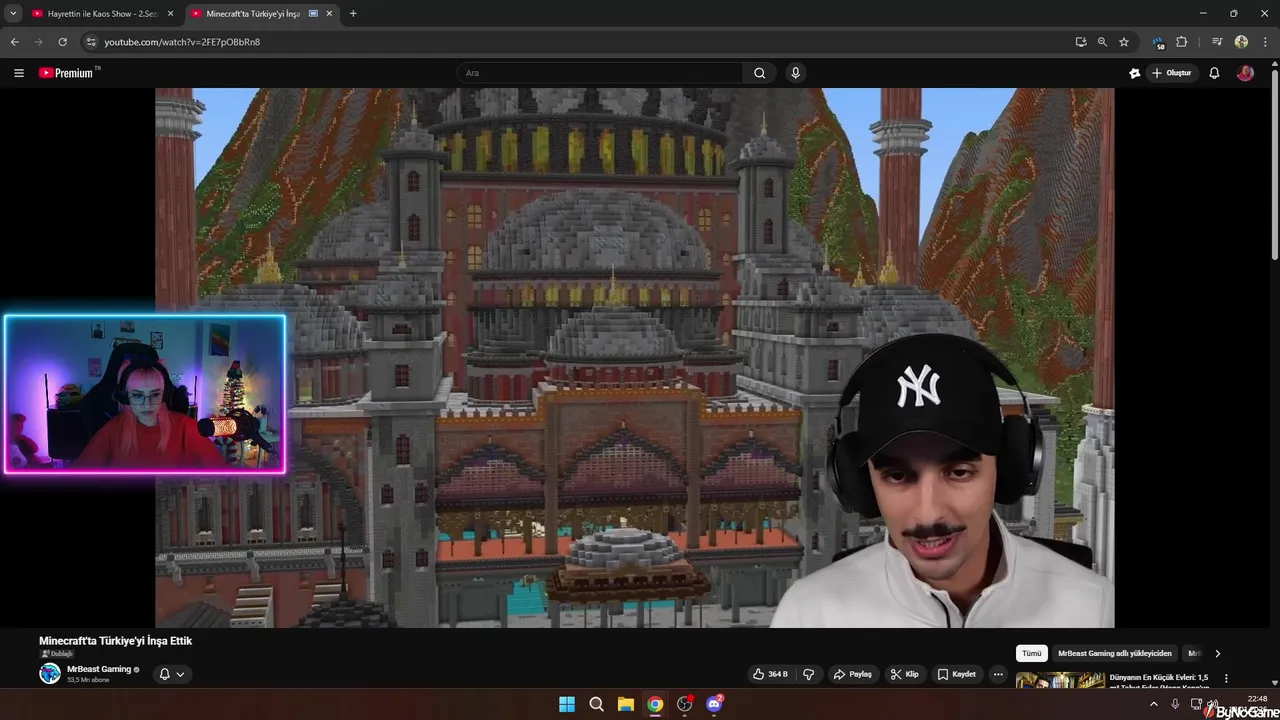Select MrBeast Gaming adlı yükleyiciden chip

(1115, 653)
